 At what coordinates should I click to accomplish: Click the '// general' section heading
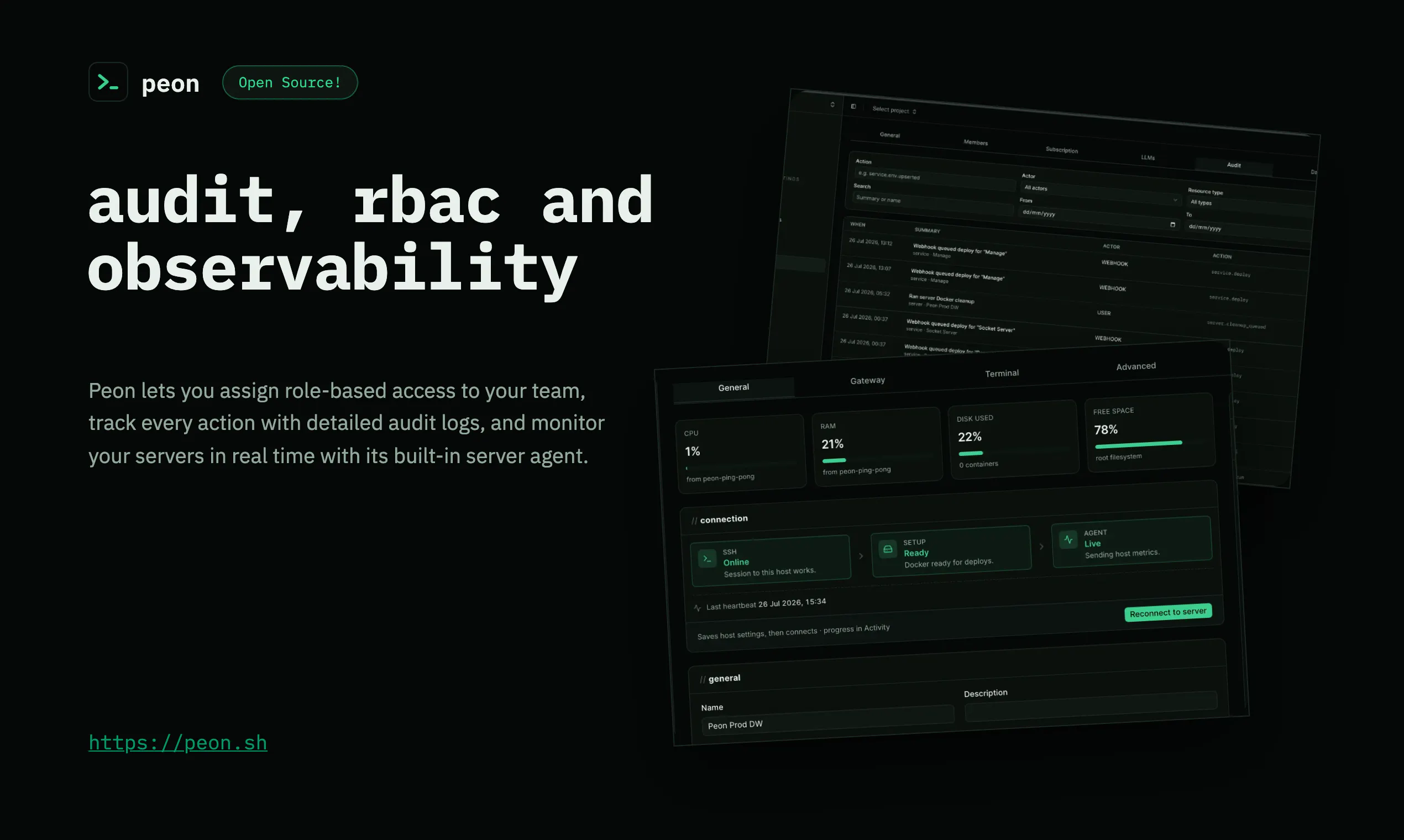pos(720,679)
